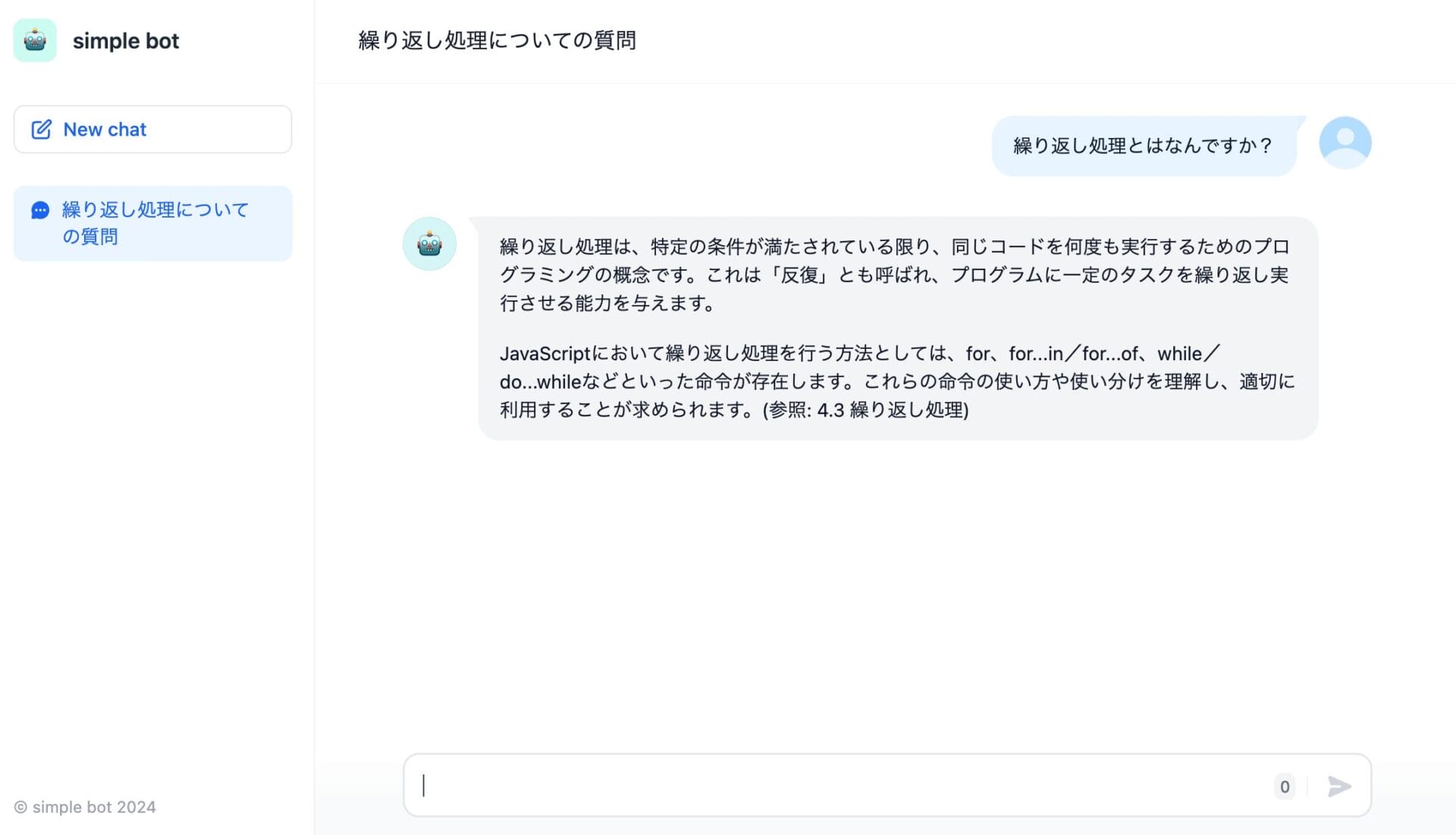Image resolution: width=1456 pixels, height=835 pixels.
Task: Click the "simple bot" app name text
Action: click(x=126, y=41)
